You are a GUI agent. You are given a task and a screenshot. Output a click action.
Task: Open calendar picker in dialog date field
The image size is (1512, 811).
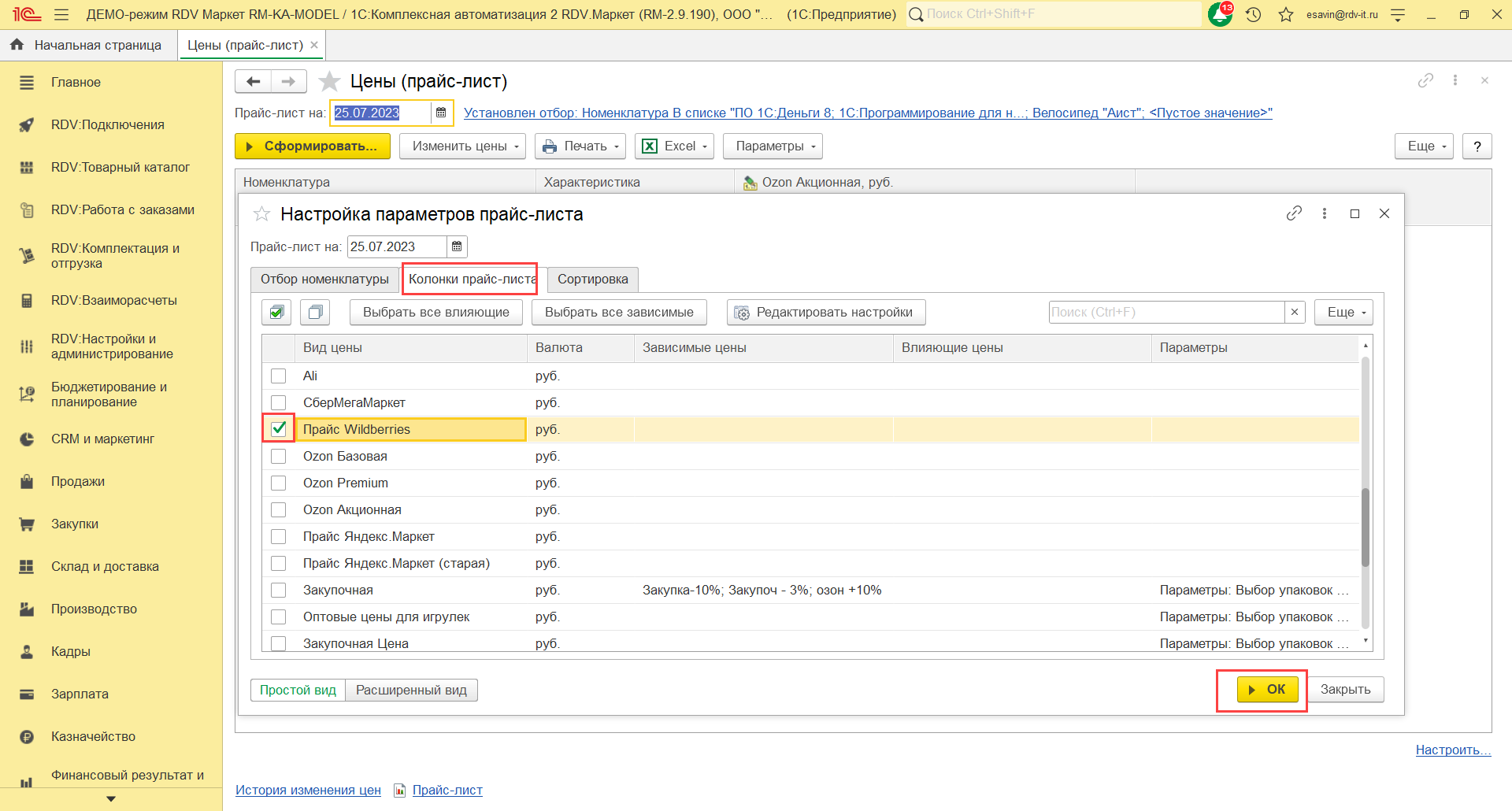click(x=457, y=247)
